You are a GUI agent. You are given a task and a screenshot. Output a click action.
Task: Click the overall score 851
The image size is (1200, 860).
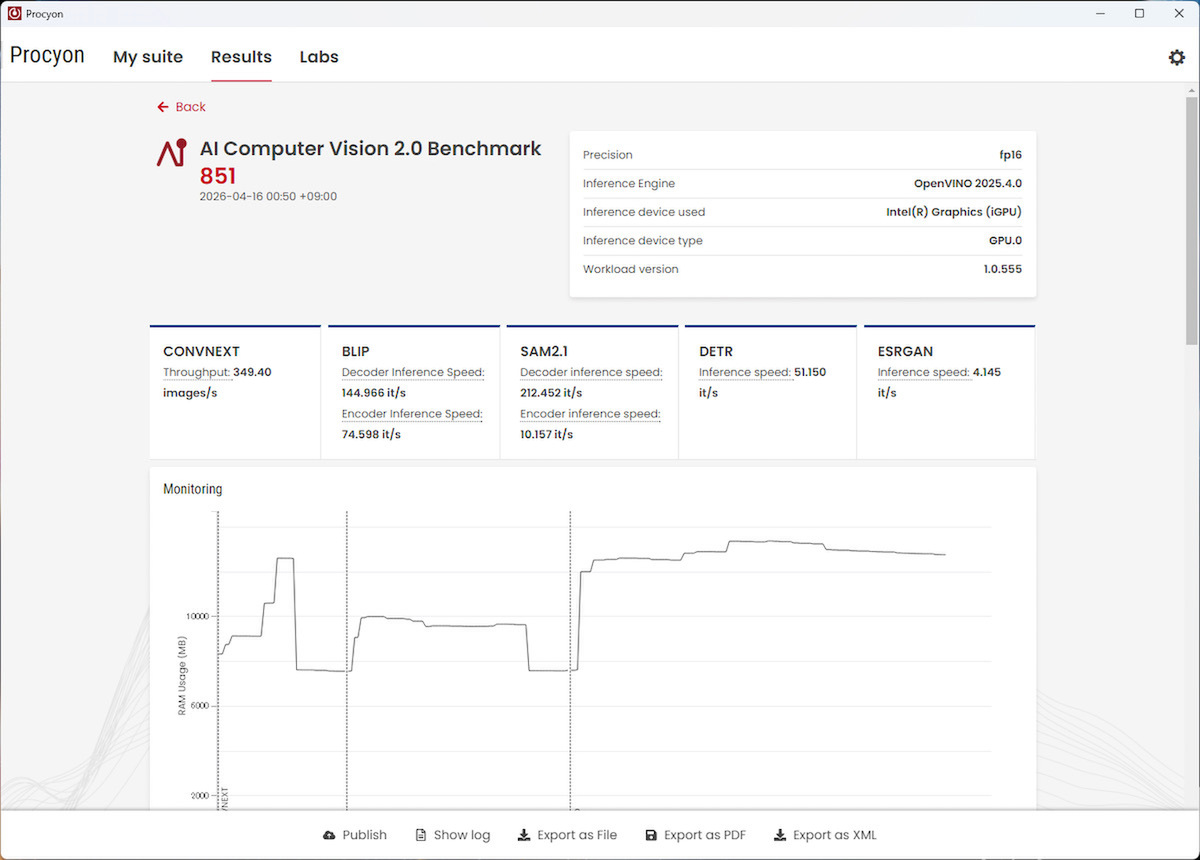point(218,176)
